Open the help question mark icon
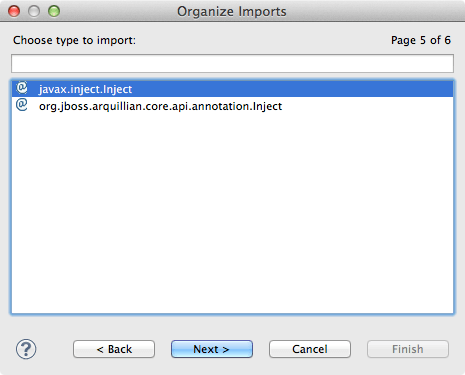Screen dimensions: 465x375 26,349
